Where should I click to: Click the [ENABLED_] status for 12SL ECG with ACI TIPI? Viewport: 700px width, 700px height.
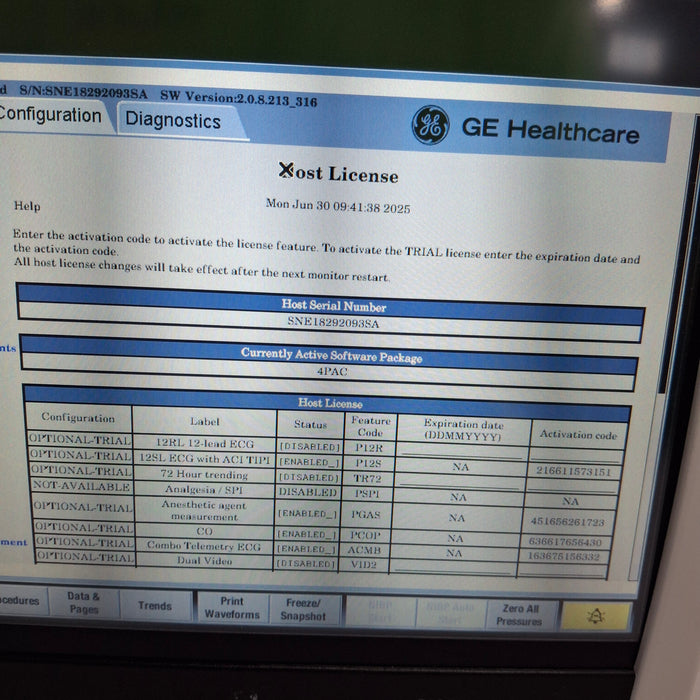tap(309, 462)
